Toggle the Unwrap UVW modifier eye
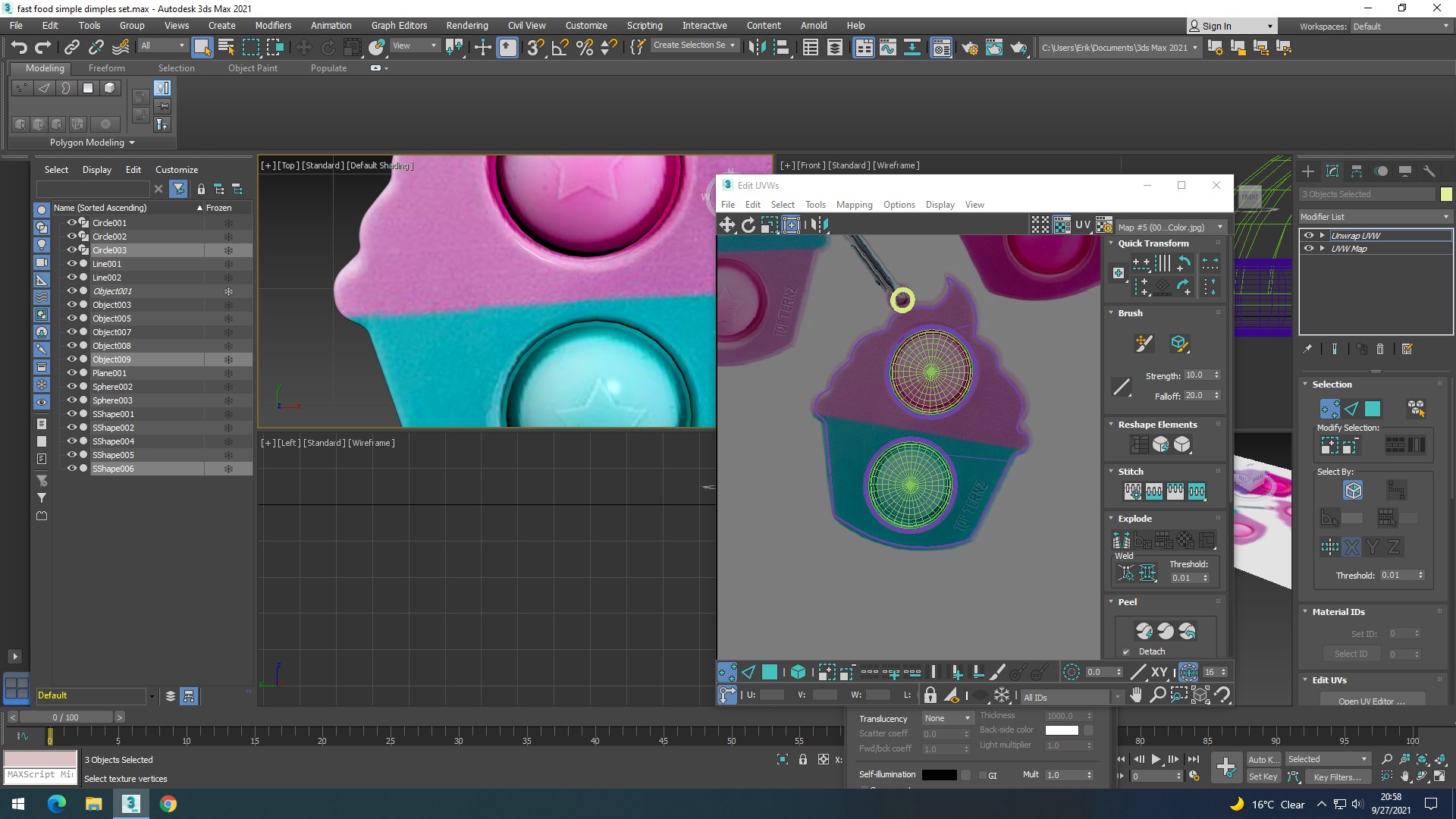 1308,236
